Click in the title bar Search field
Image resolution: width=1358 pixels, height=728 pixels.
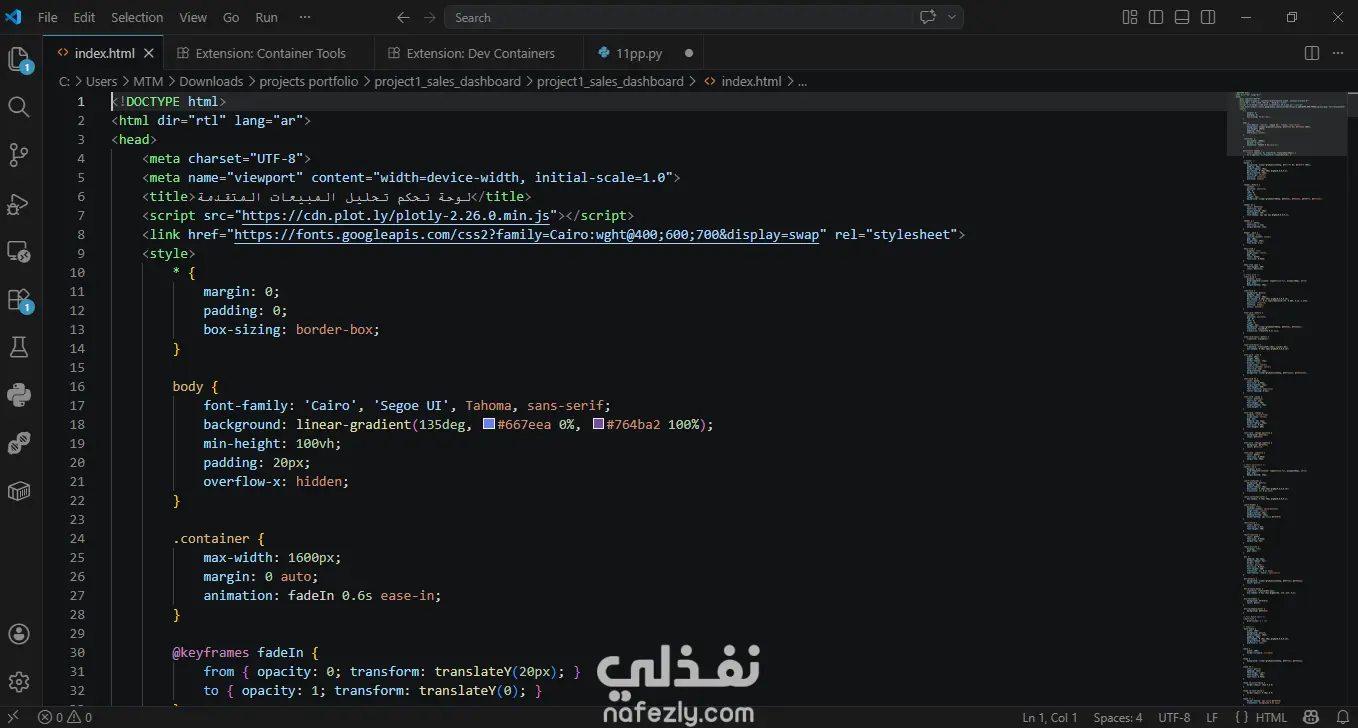click(x=705, y=17)
